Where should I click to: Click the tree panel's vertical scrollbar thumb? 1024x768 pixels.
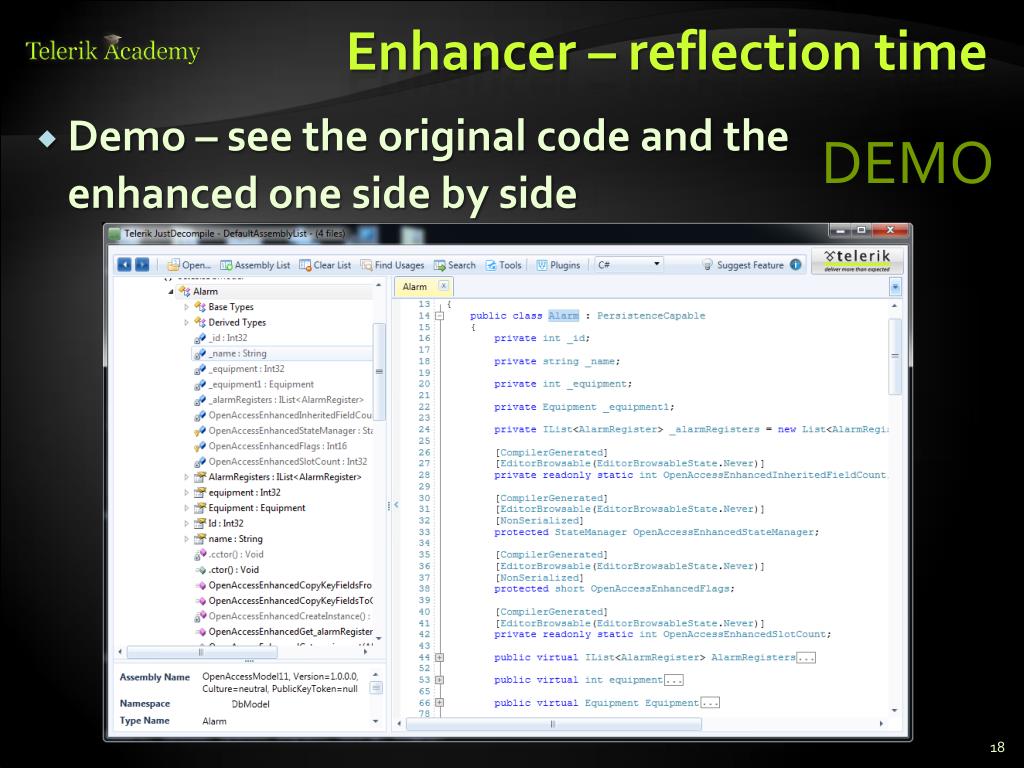point(379,371)
